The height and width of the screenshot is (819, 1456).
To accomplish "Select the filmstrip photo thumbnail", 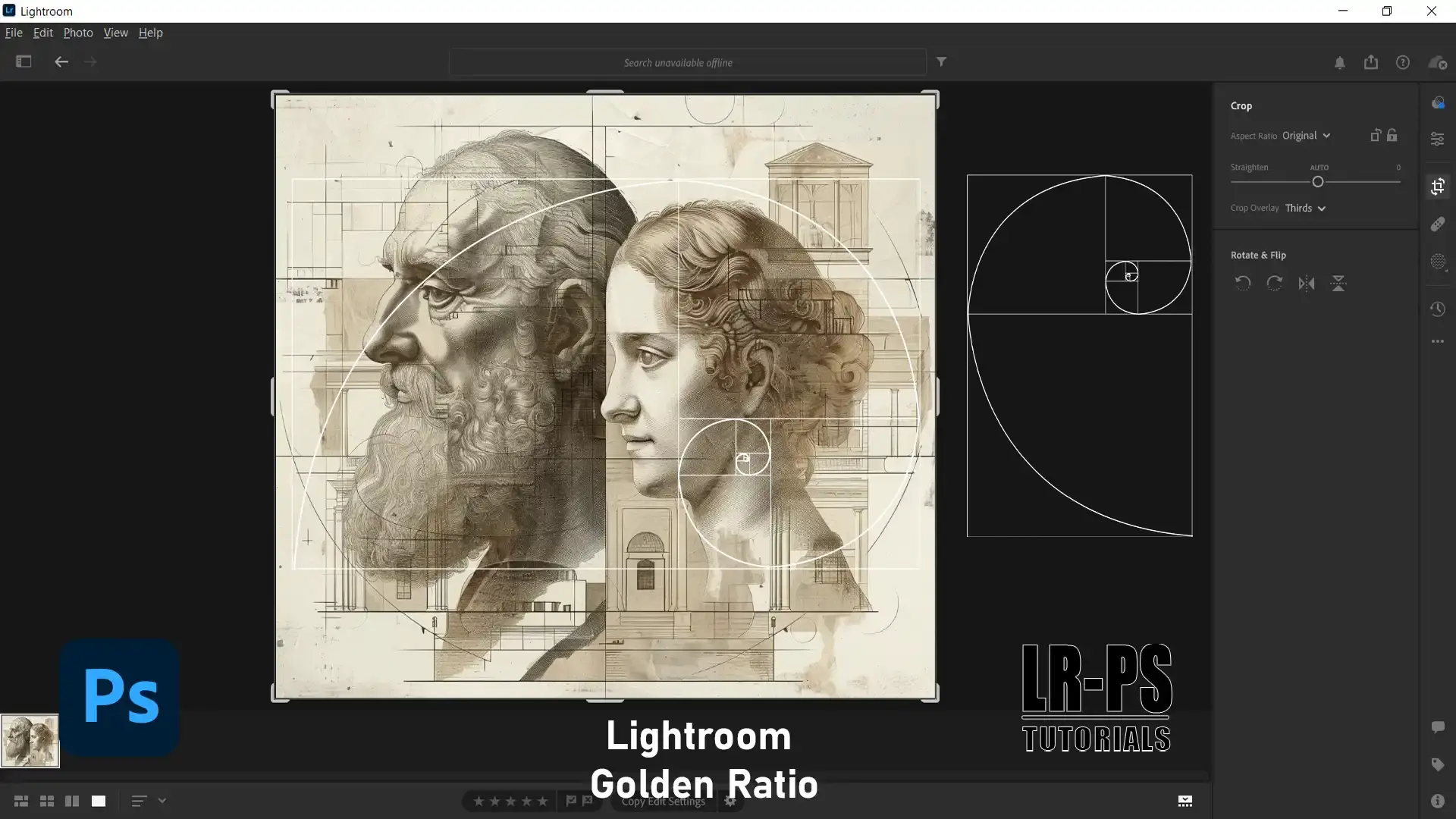I will point(30,741).
